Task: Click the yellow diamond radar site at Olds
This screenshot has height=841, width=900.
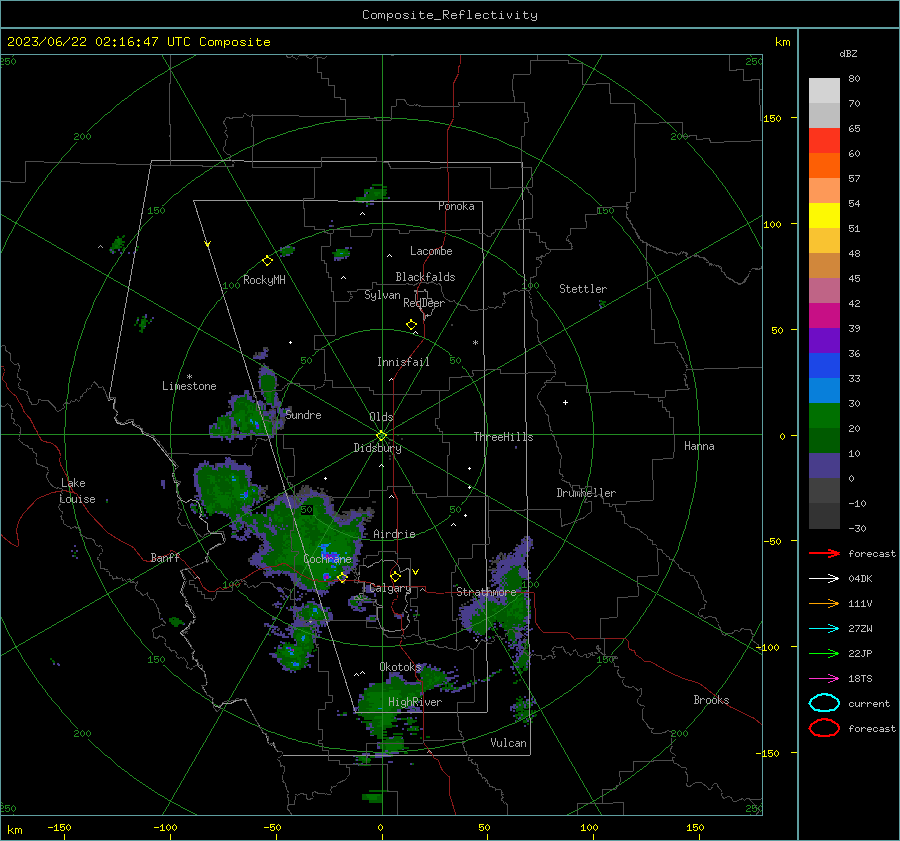Action: 382,436
